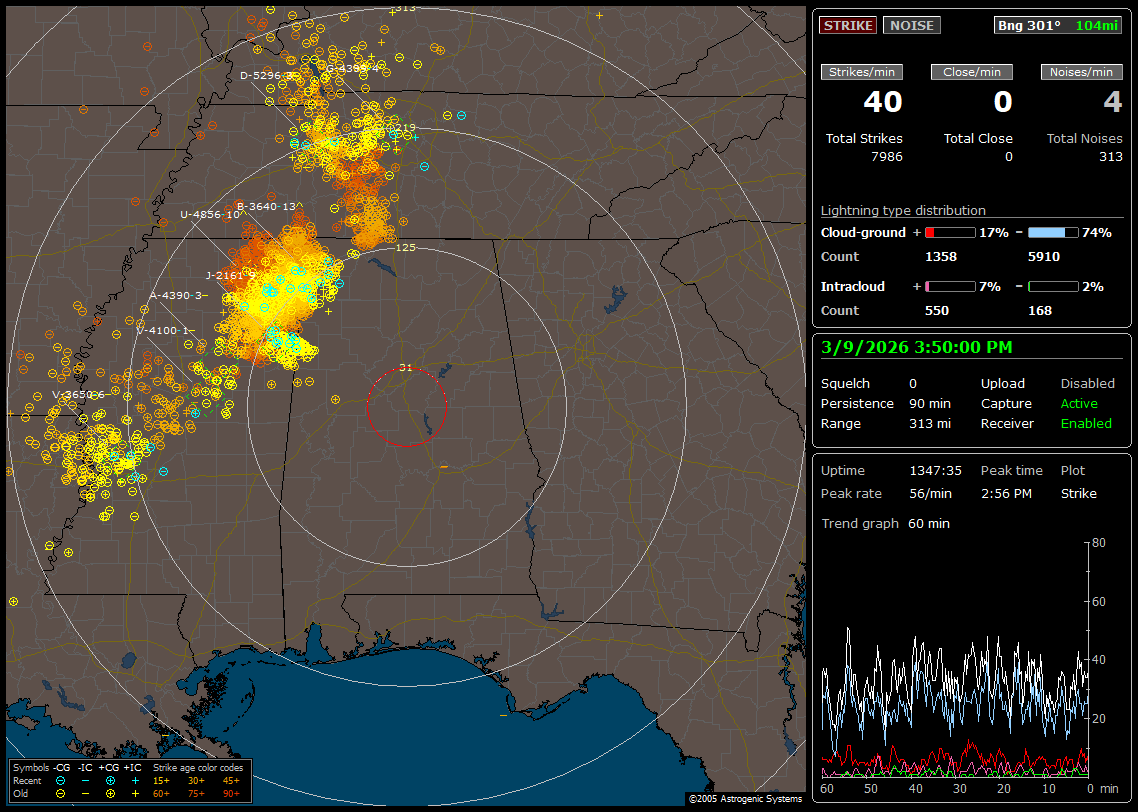The height and width of the screenshot is (812, 1138).
Task: Select the Close/min label button
Action: coord(972,72)
